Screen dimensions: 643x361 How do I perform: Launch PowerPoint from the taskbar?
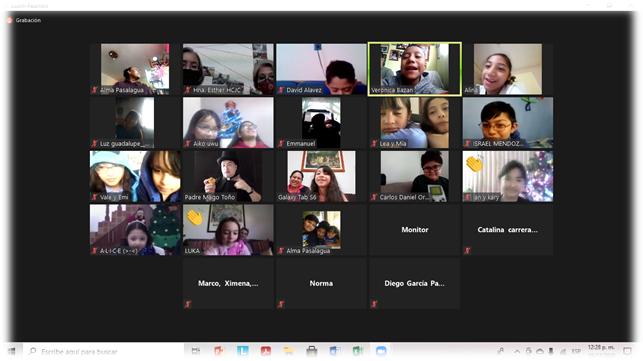tap(219, 351)
